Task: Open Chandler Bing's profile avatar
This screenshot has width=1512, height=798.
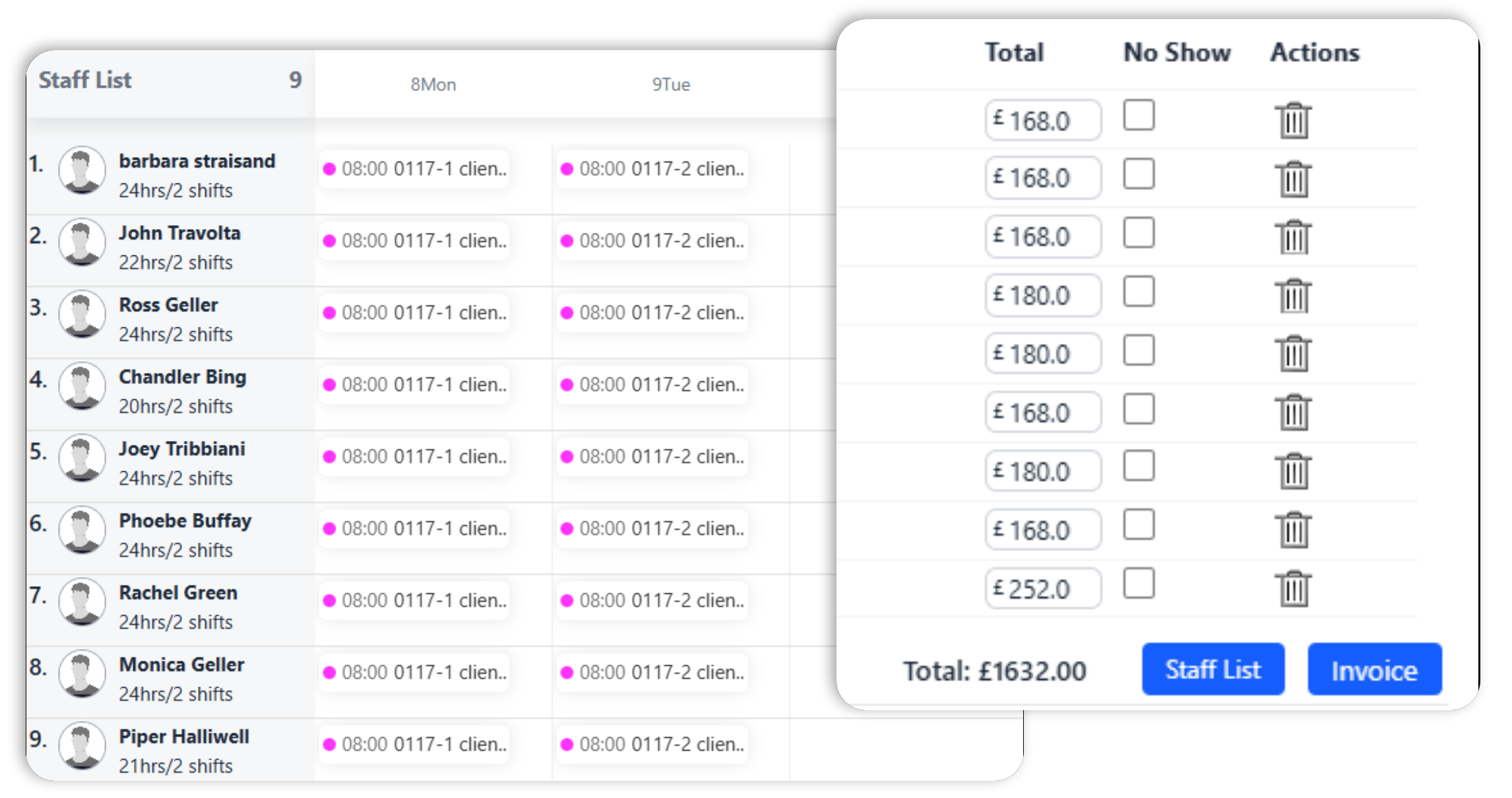Action: tap(82, 385)
